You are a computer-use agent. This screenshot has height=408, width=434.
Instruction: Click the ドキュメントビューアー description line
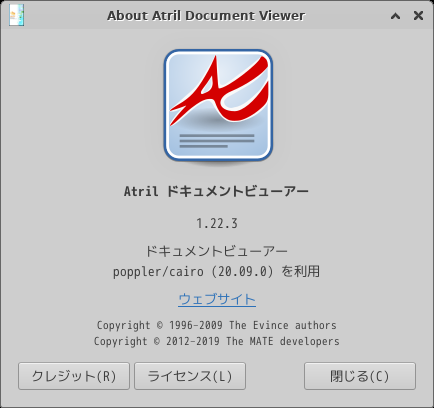pyautogui.click(x=216, y=251)
